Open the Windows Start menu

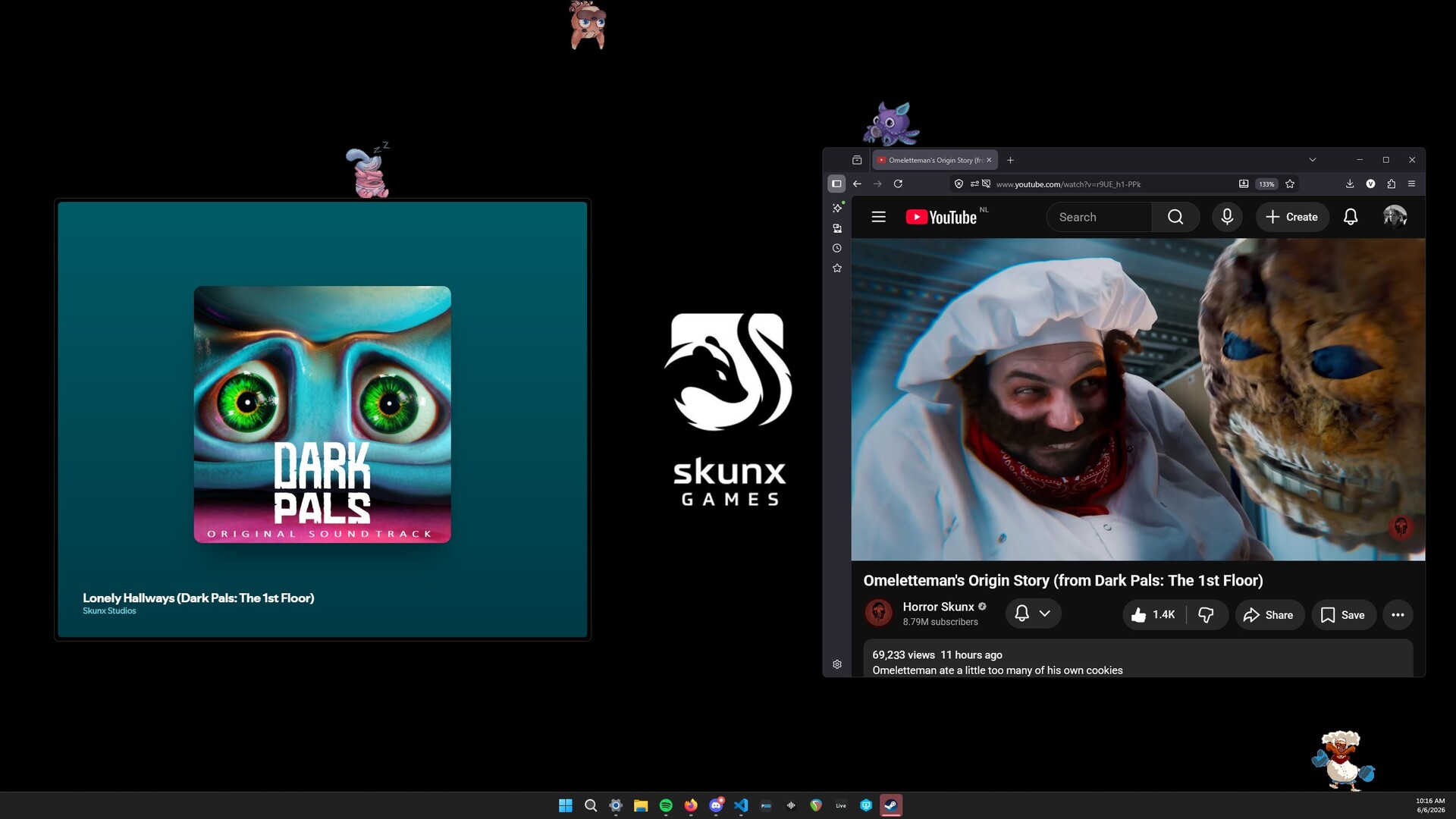pyautogui.click(x=566, y=805)
